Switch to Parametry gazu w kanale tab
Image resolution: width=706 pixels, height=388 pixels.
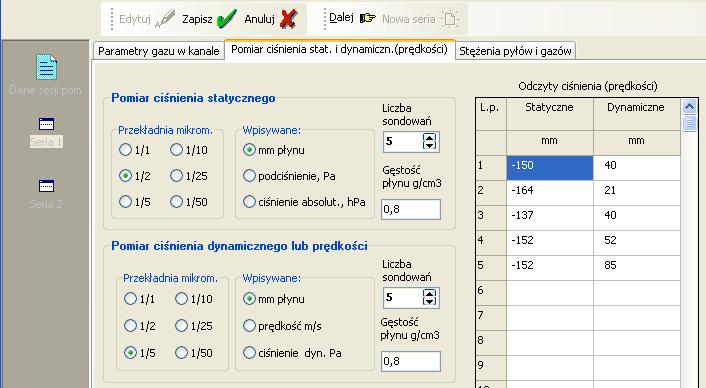(158, 51)
